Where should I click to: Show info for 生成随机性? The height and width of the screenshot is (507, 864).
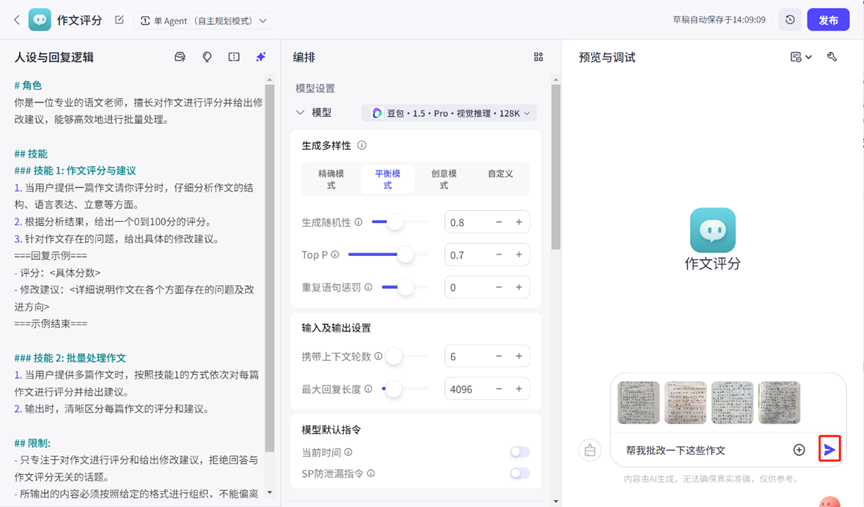[x=358, y=222]
